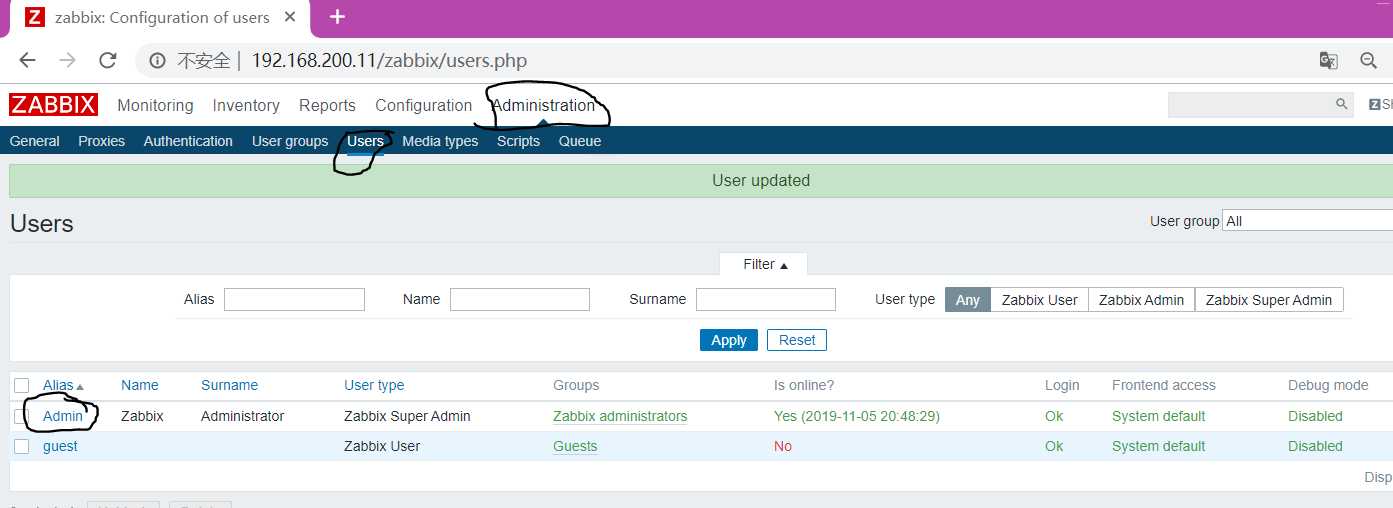Go back with browser back arrow

(x=27, y=60)
